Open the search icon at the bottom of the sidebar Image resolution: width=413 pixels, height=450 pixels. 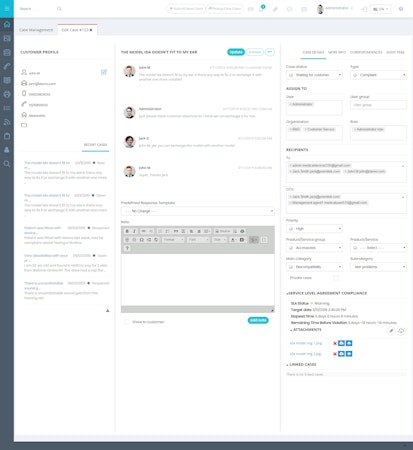7,164
